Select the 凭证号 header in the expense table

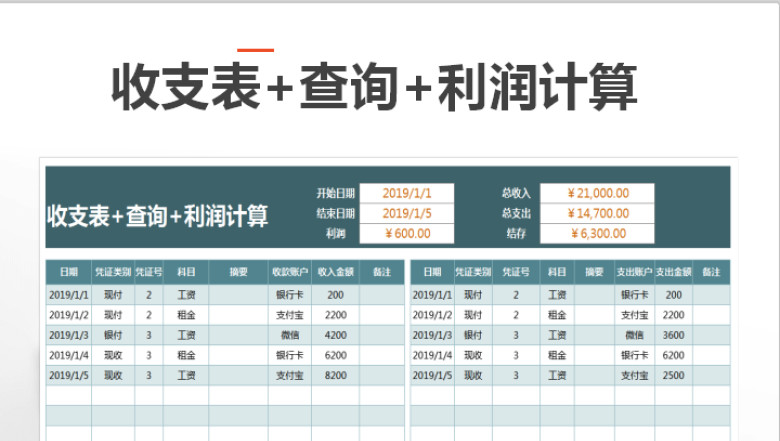click(x=516, y=272)
